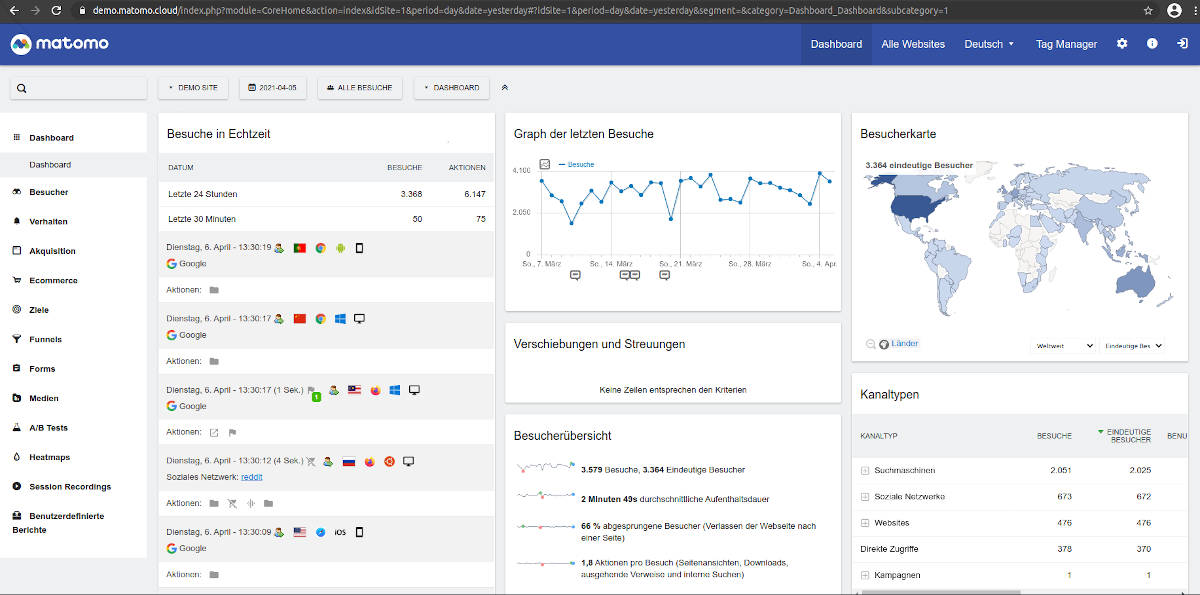Click the search magnifier icon

[x=22, y=88]
